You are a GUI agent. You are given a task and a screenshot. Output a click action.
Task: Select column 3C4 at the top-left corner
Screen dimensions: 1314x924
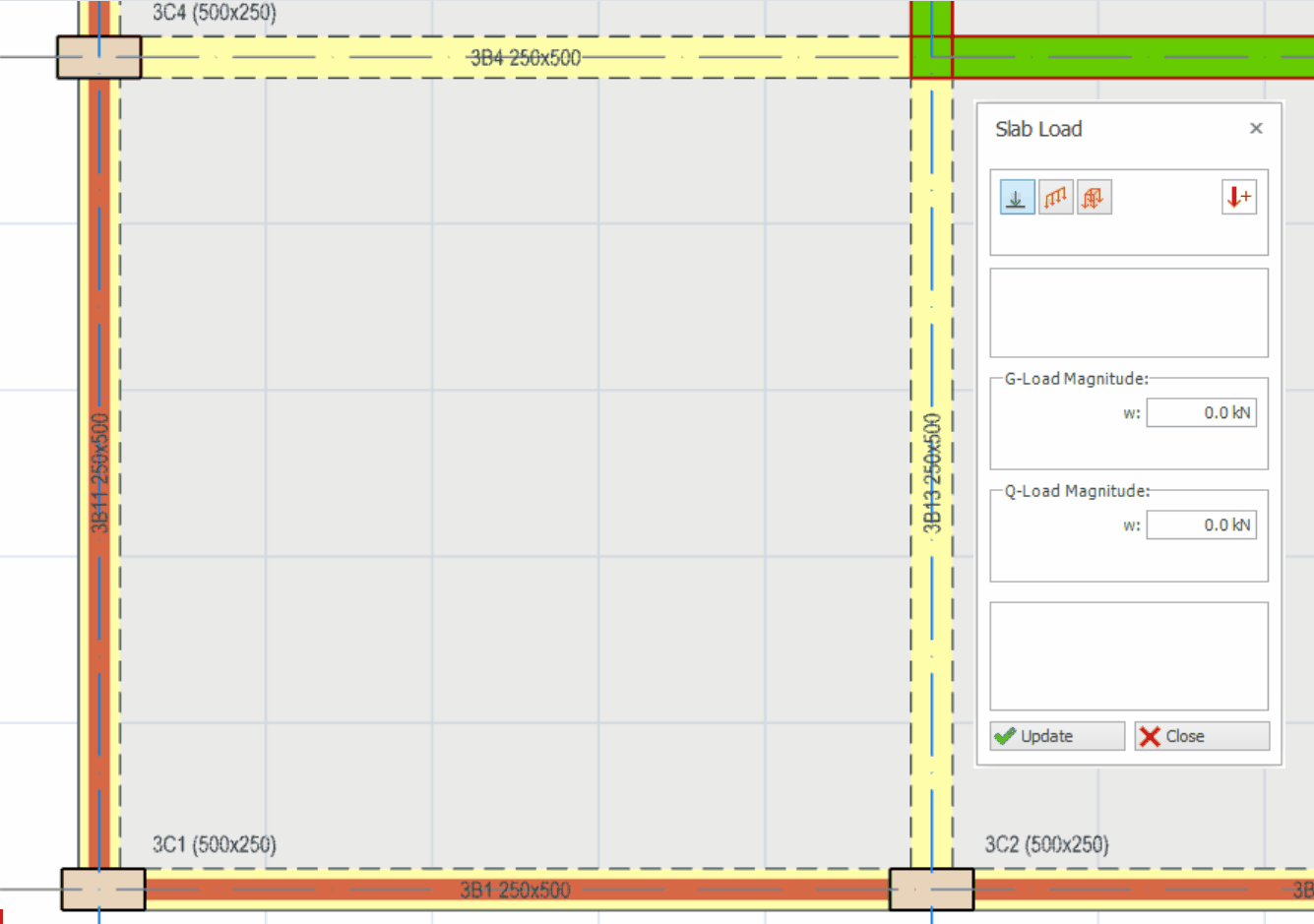click(x=98, y=57)
